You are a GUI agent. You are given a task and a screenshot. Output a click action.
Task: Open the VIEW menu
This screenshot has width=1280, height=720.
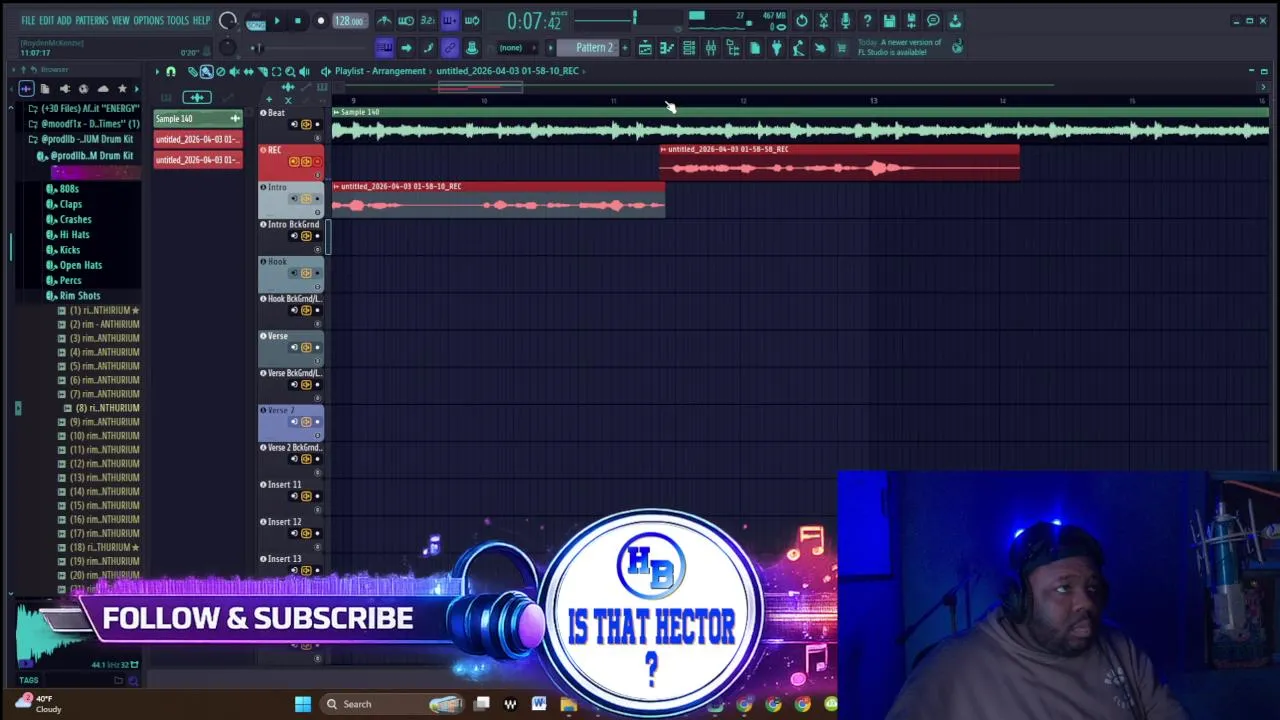(120, 20)
